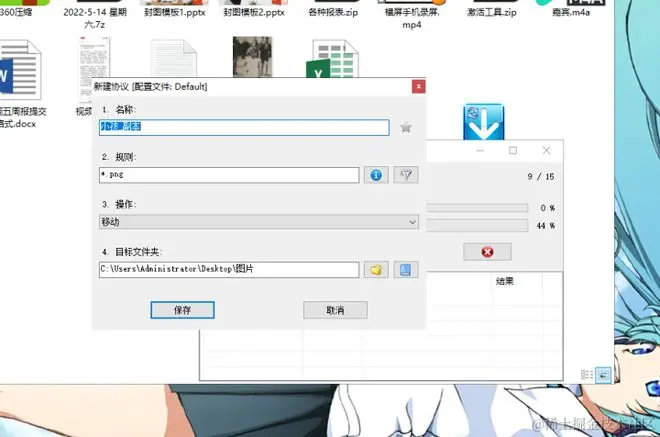The height and width of the screenshot is (437, 660).
Task: Select the 2022-5-14 星期六.7z archive
Action: [95, 19]
